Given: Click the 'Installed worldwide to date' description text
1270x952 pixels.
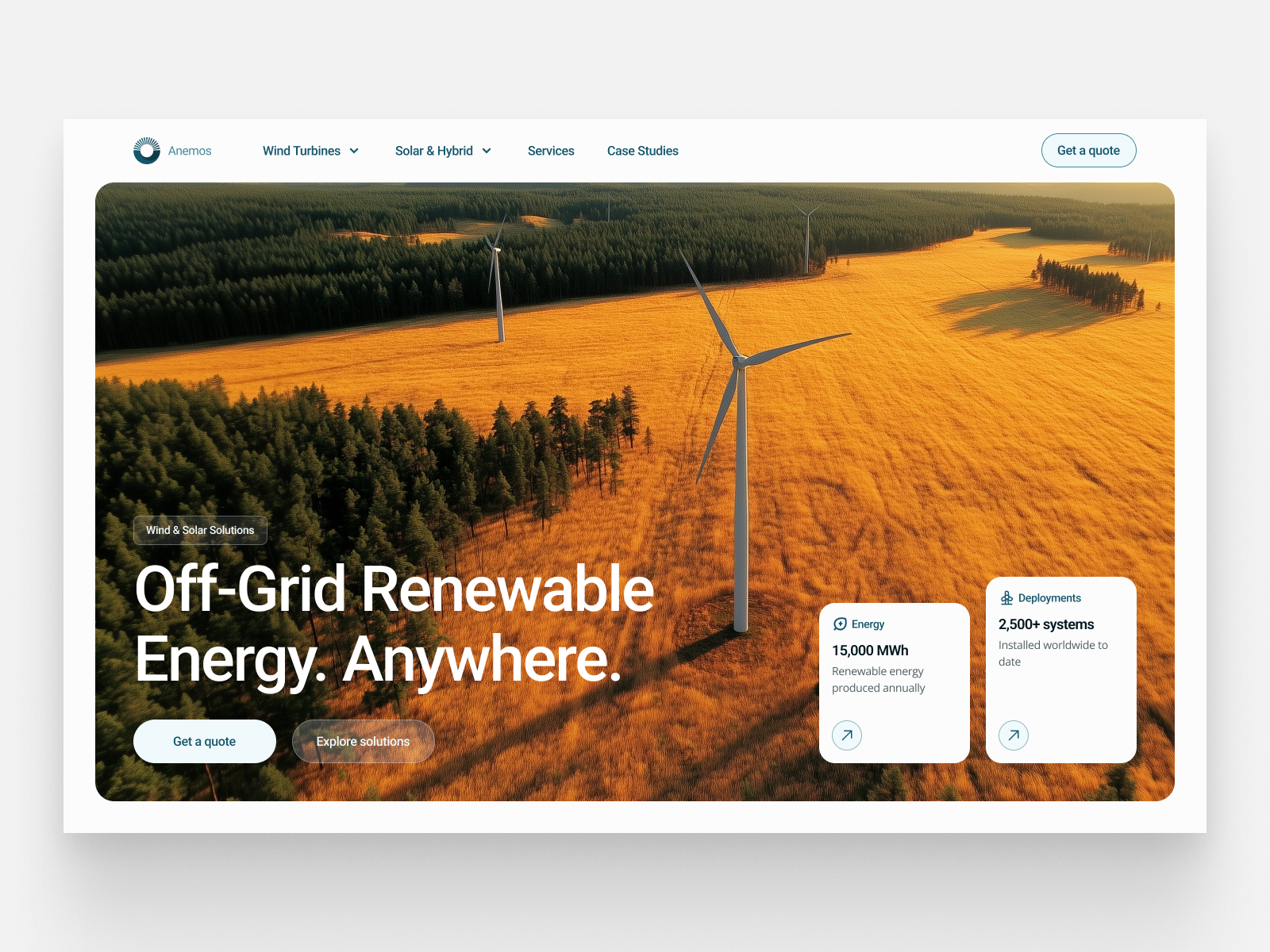Looking at the screenshot, I should pos(1053,653).
